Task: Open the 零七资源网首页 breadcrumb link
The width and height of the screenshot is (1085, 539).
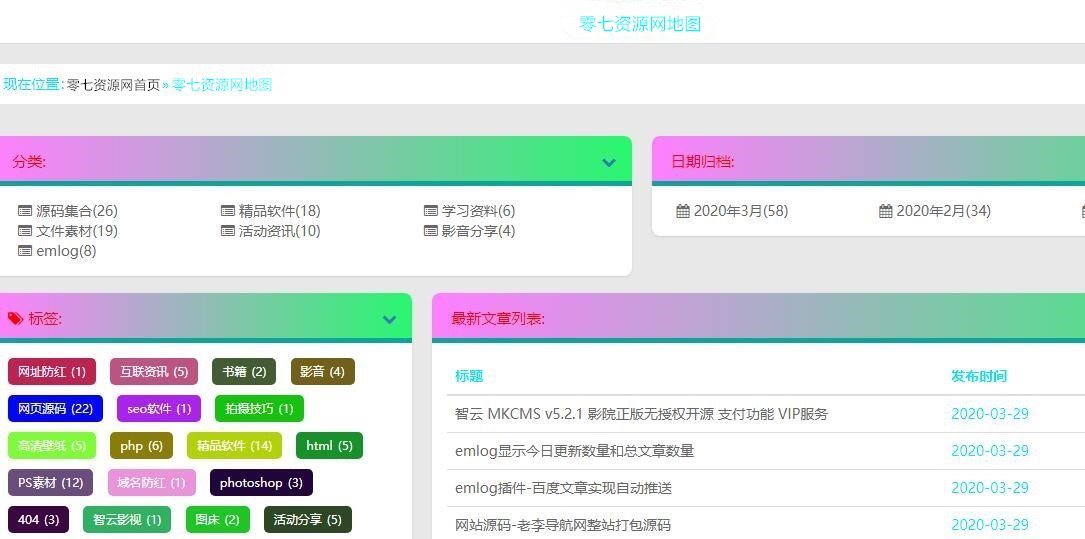Action: coord(113,85)
